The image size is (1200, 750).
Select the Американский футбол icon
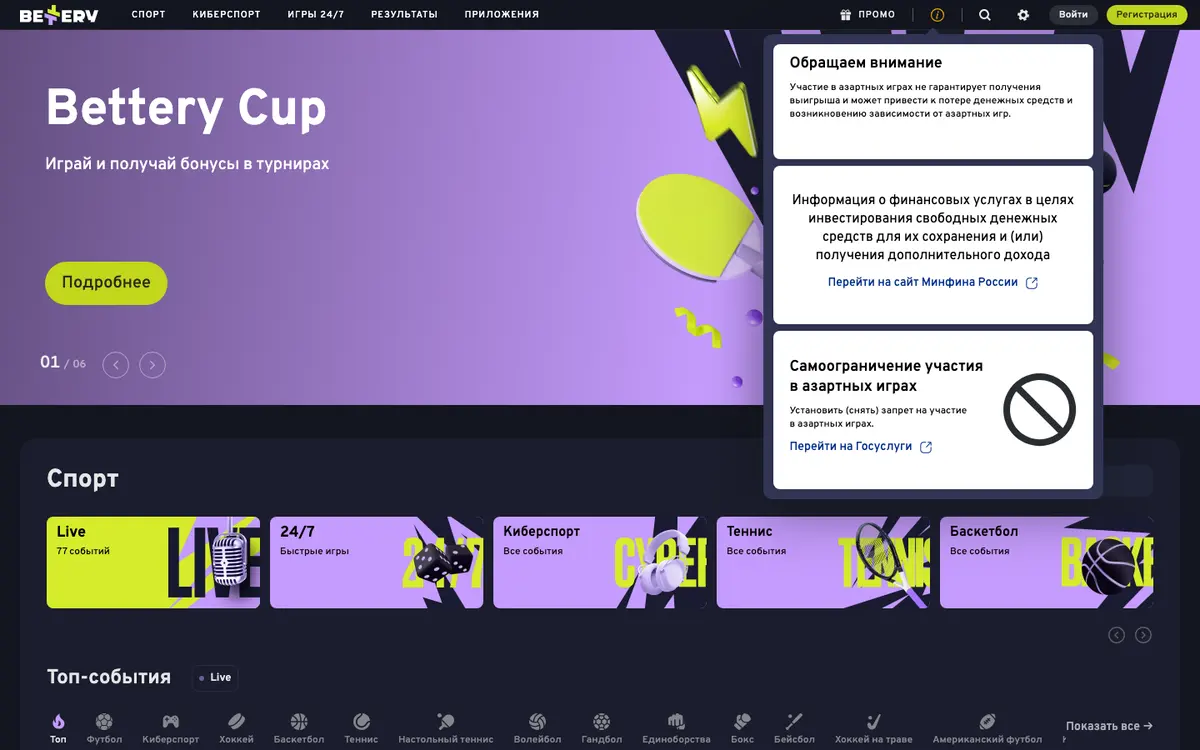click(988, 728)
